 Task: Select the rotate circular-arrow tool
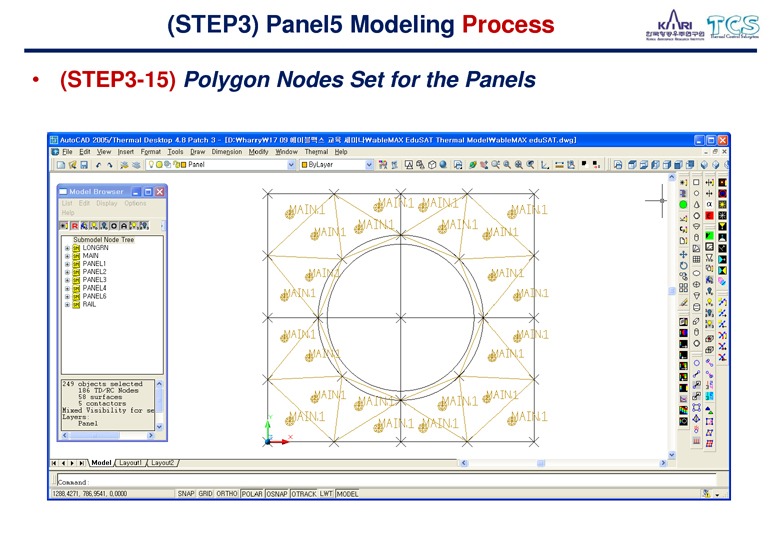683,265
